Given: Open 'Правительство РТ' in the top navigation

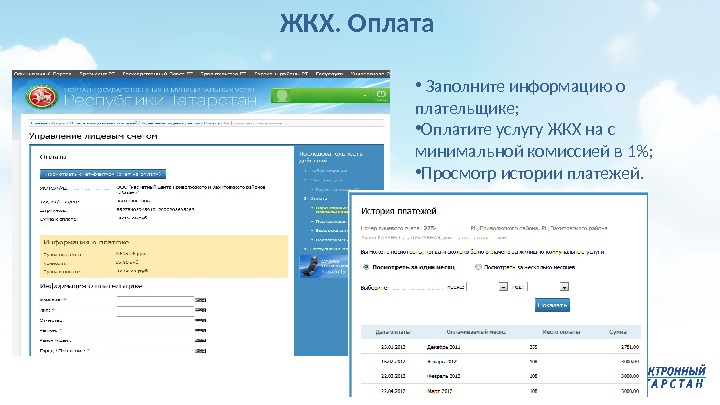Looking at the screenshot, I should 223,73.
